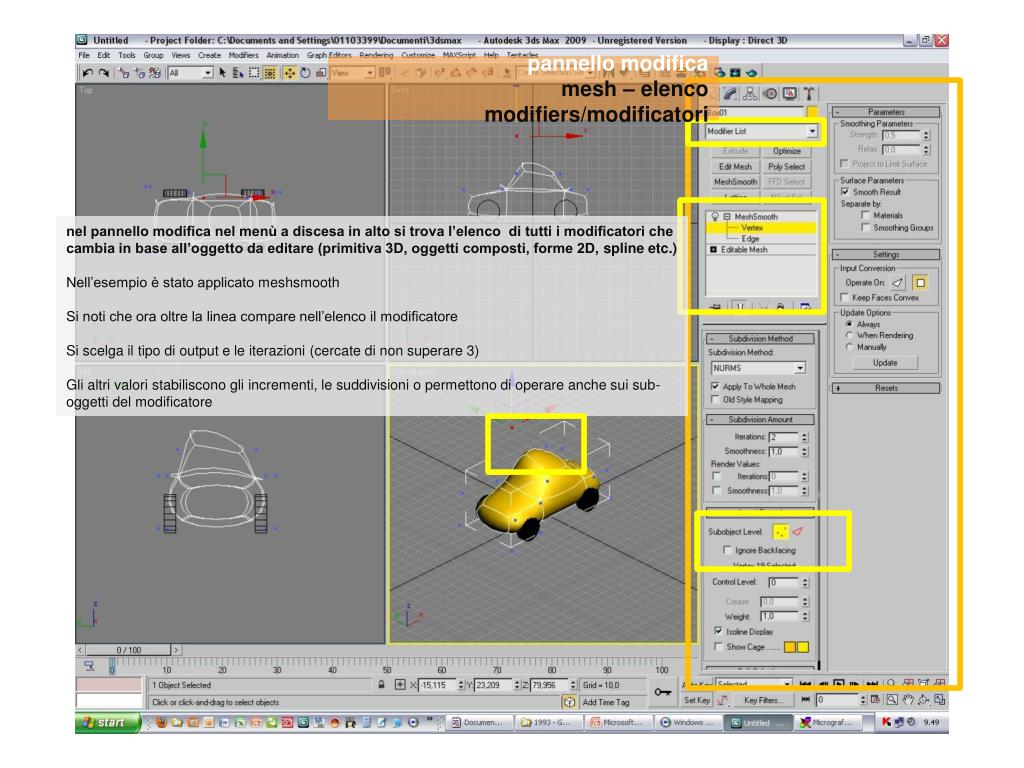The width and height of the screenshot is (1024, 768).
Task: Open the Modify command panel tab
Action: 730,94
